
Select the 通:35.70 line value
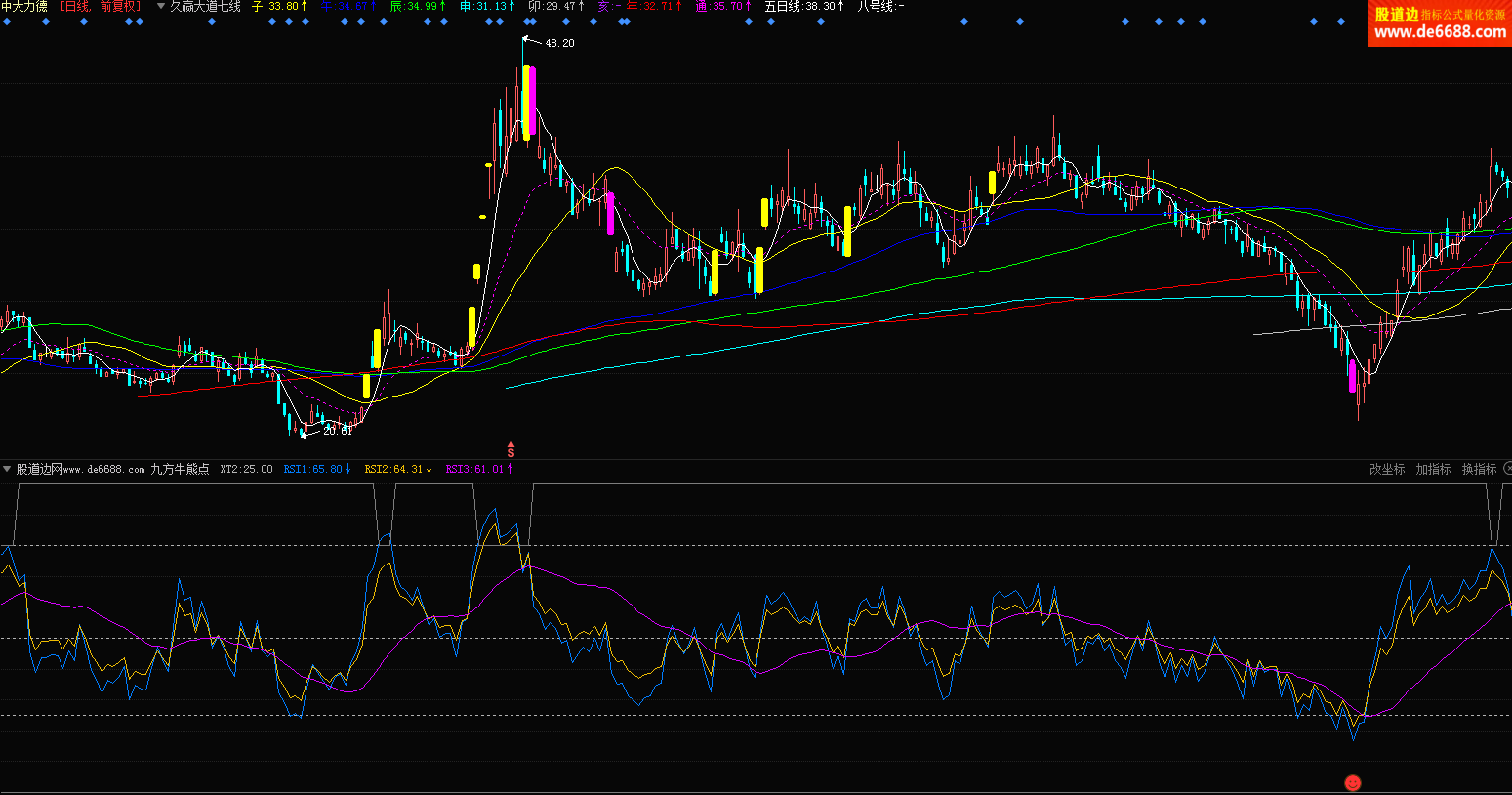click(x=723, y=6)
